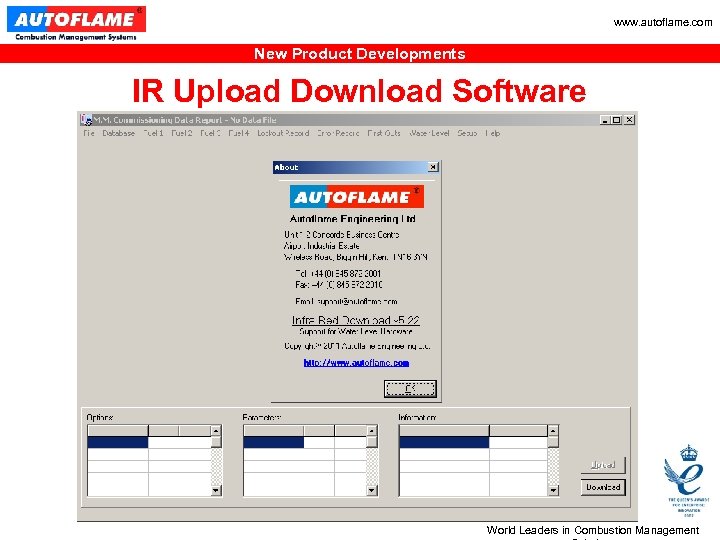Open the autoflame.com hyperlink in About dialog
720x540 pixels.
click(356, 363)
